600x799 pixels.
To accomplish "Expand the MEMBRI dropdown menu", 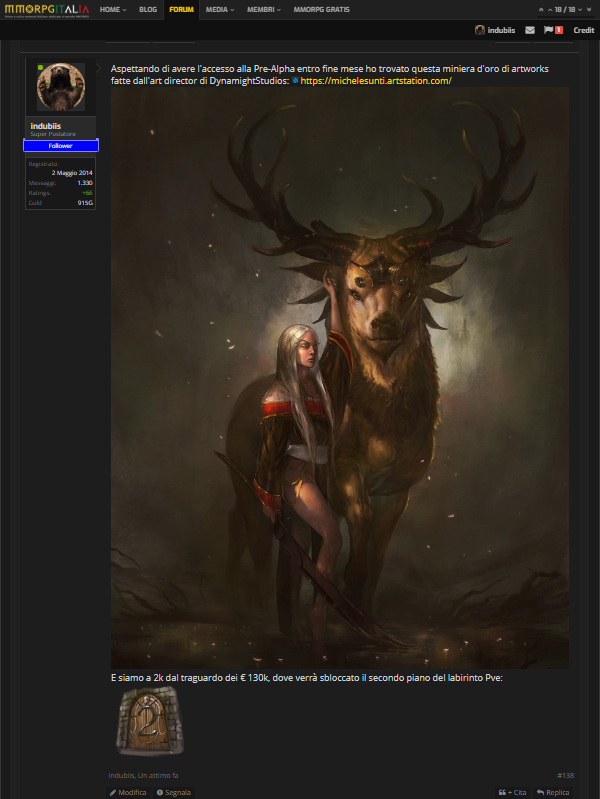I will 264,10.
